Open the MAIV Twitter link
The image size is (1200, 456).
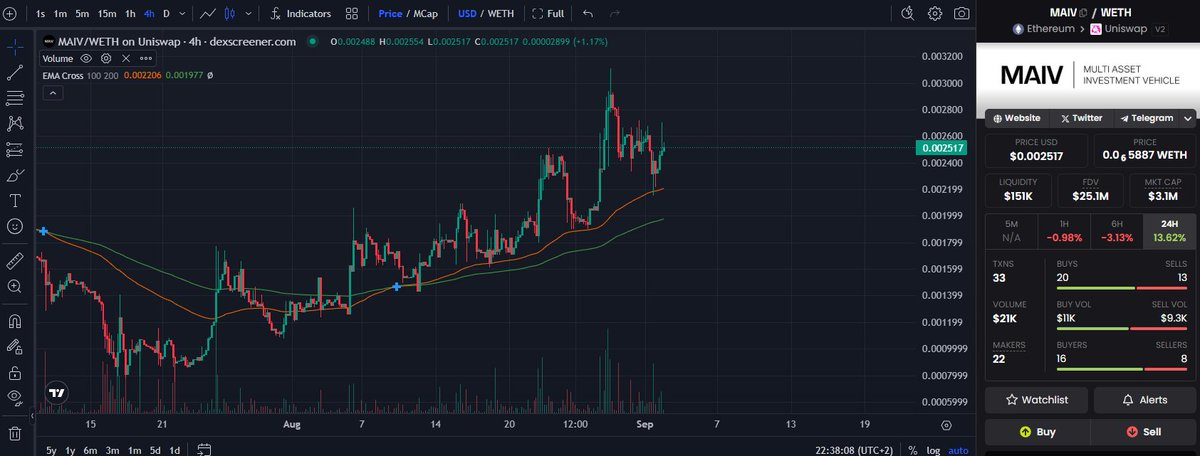tap(1081, 118)
